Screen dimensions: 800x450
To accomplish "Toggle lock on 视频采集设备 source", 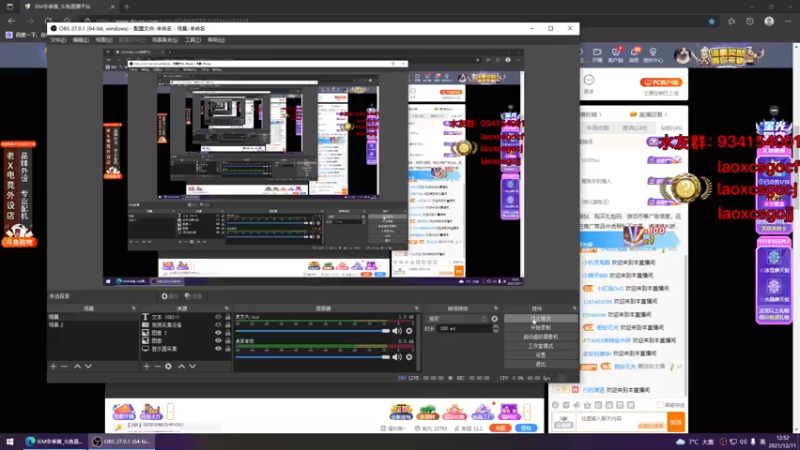I will [228, 325].
